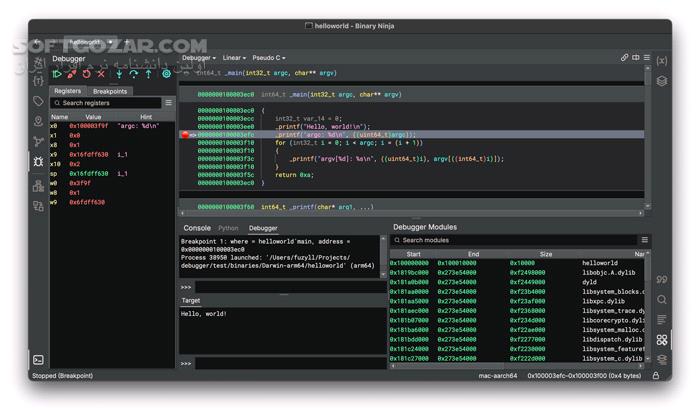The width and height of the screenshot is (700, 418).
Task: Click the Debugger console command input field
Action: tap(291, 287)
